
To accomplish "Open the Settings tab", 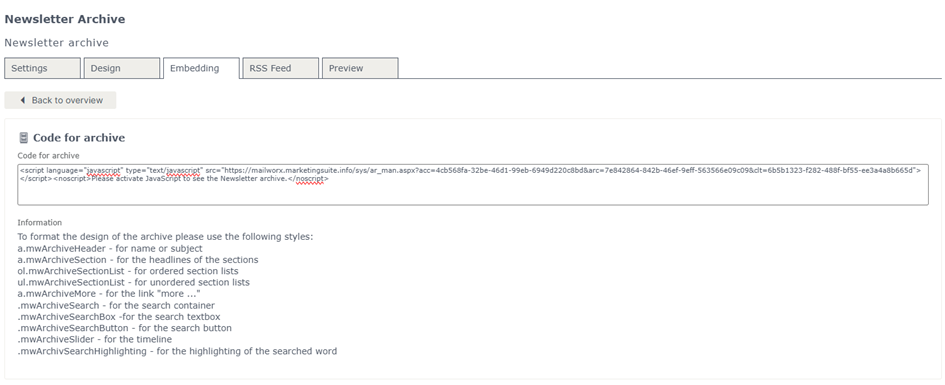I will pyautogui.click(x=42, y=68).
